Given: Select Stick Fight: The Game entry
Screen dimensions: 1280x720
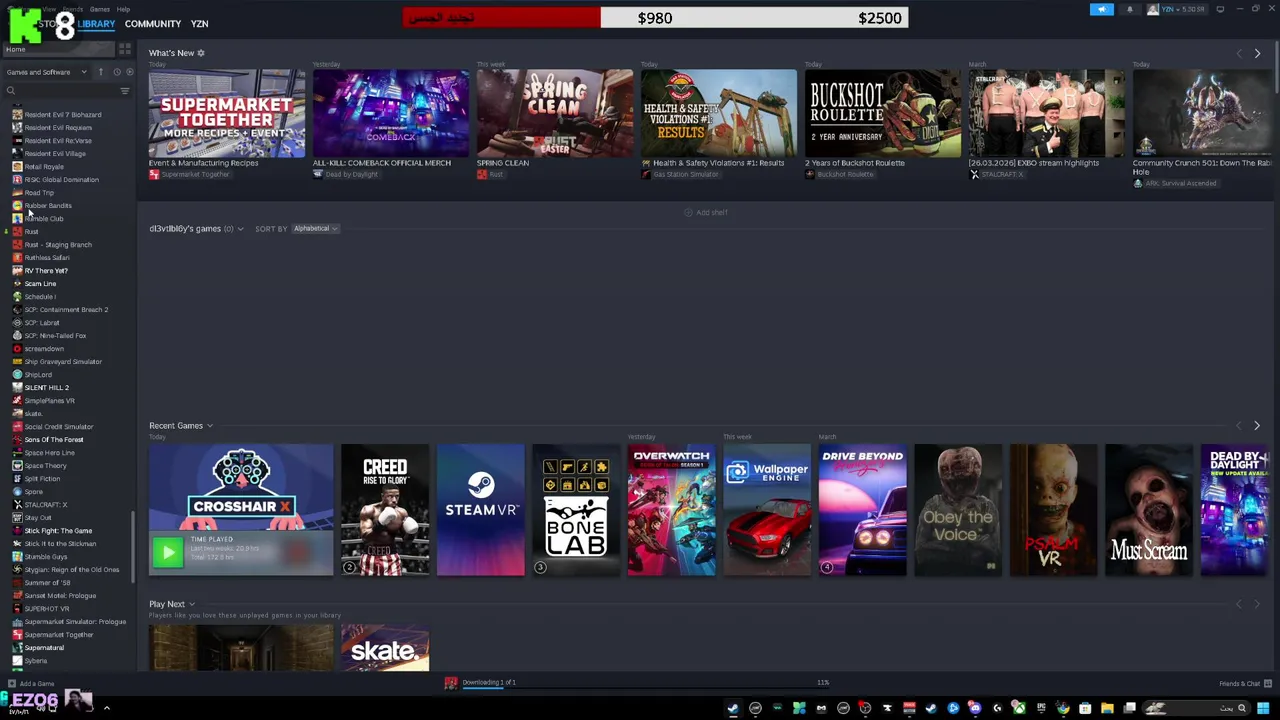Looking at the screenshot, I should [x=58, y=531].
